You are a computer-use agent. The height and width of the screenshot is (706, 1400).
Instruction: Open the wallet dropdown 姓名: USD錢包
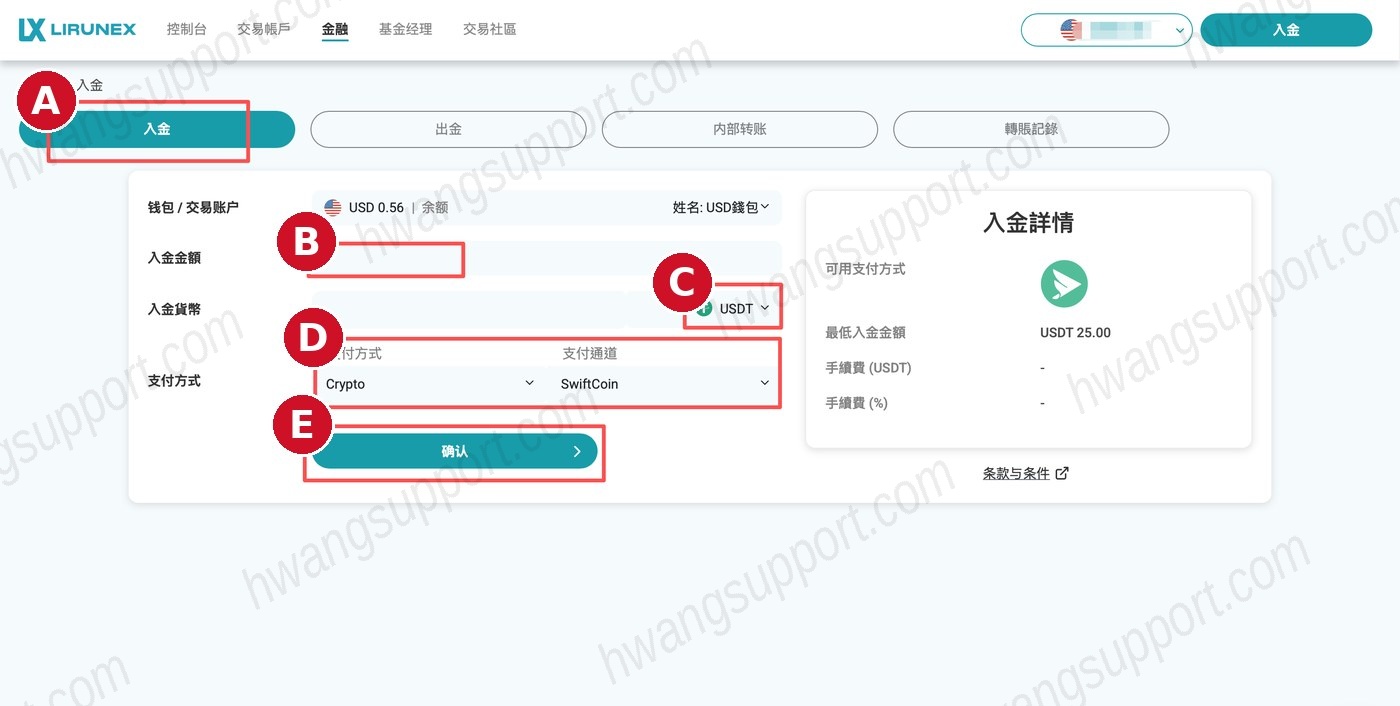point(721,207)
